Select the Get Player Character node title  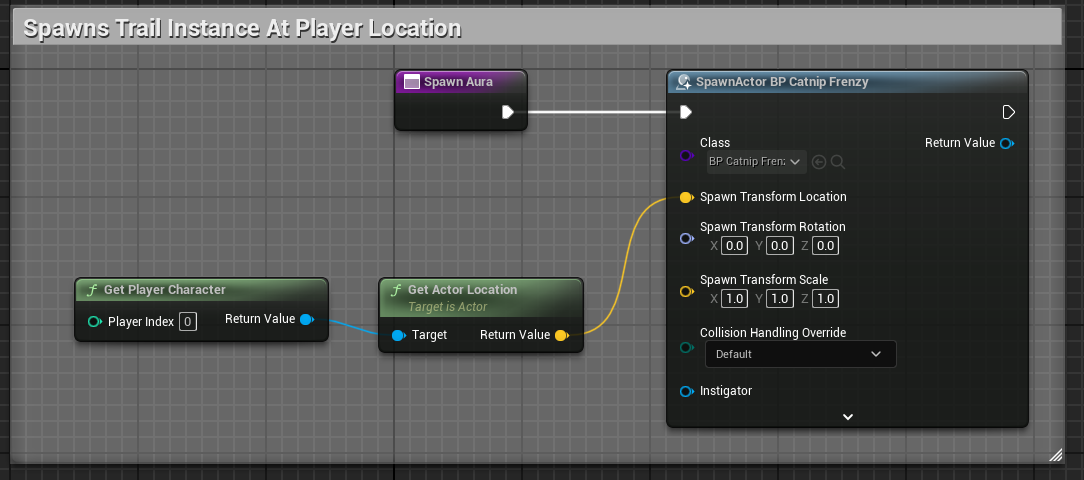pos(165,290)
